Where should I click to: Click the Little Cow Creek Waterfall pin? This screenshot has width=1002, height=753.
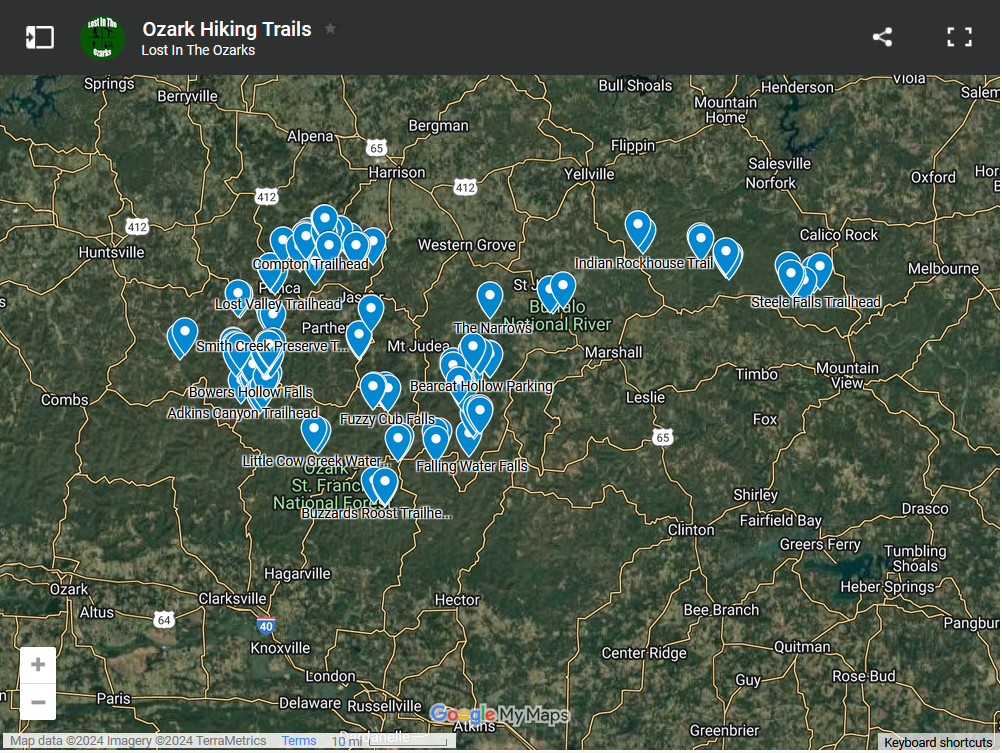(315, 432)
